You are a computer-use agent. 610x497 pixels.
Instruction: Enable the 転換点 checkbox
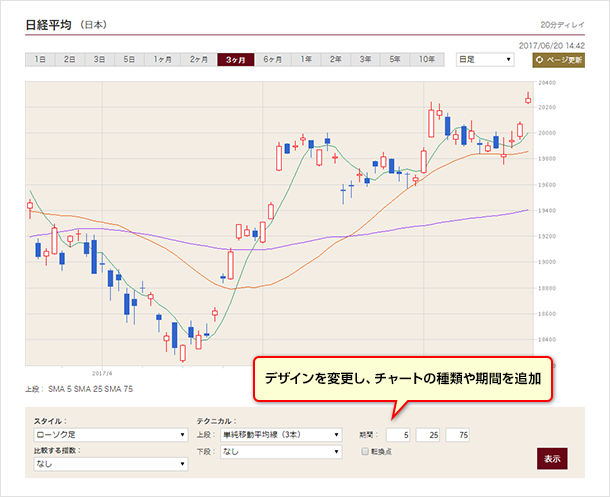(366, 452)
